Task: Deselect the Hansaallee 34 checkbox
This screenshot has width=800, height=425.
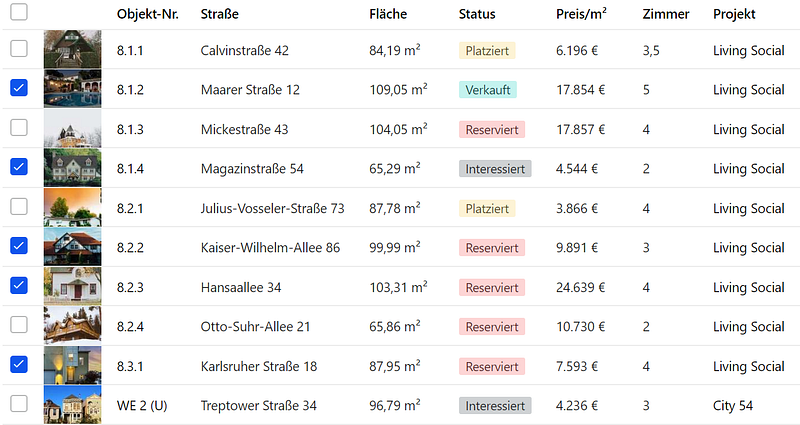Action: tap(19, 285)
